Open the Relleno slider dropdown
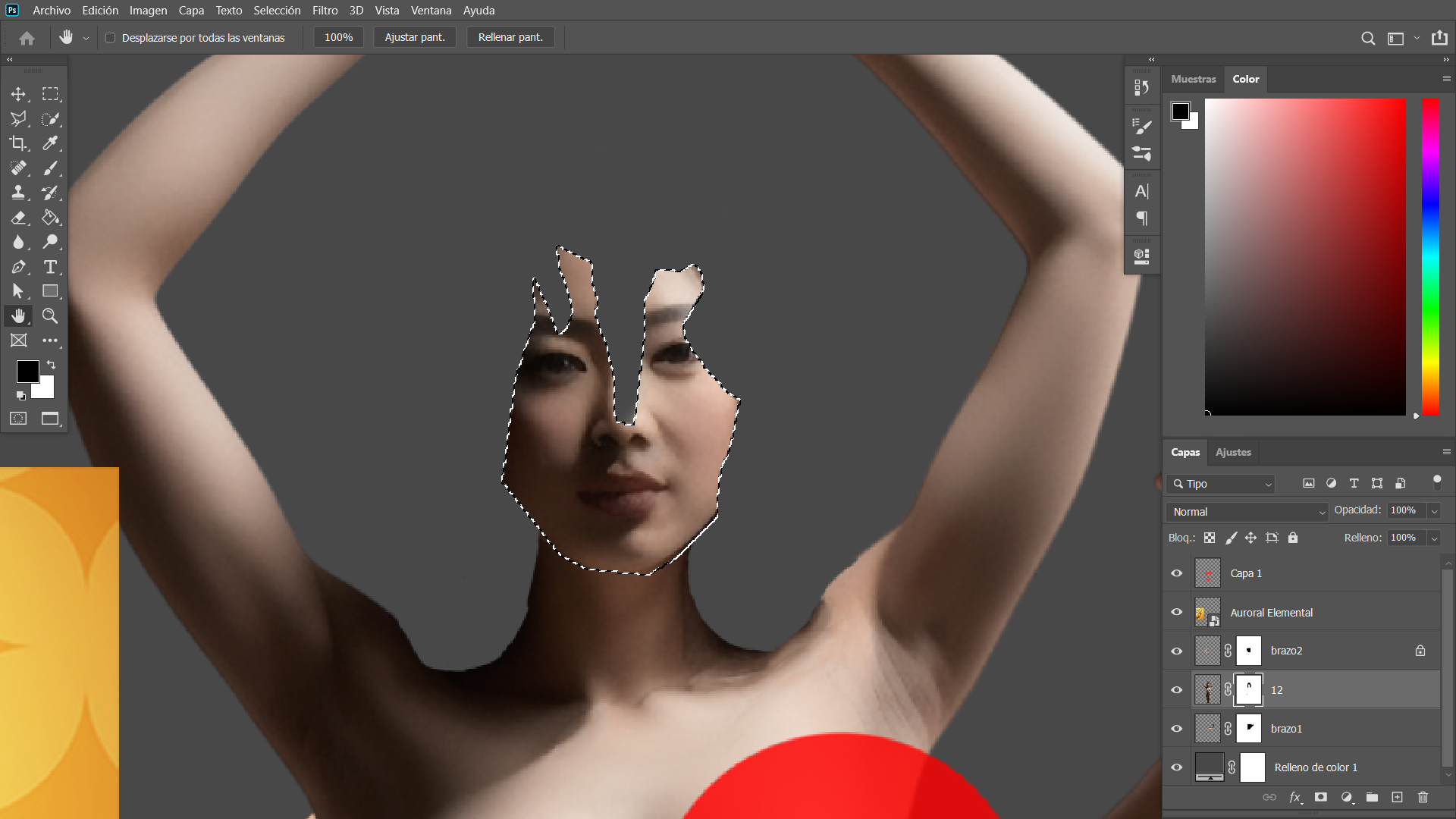Image resolution: width=1456 pixels, height=819 pixels. tap(1434, 538)
